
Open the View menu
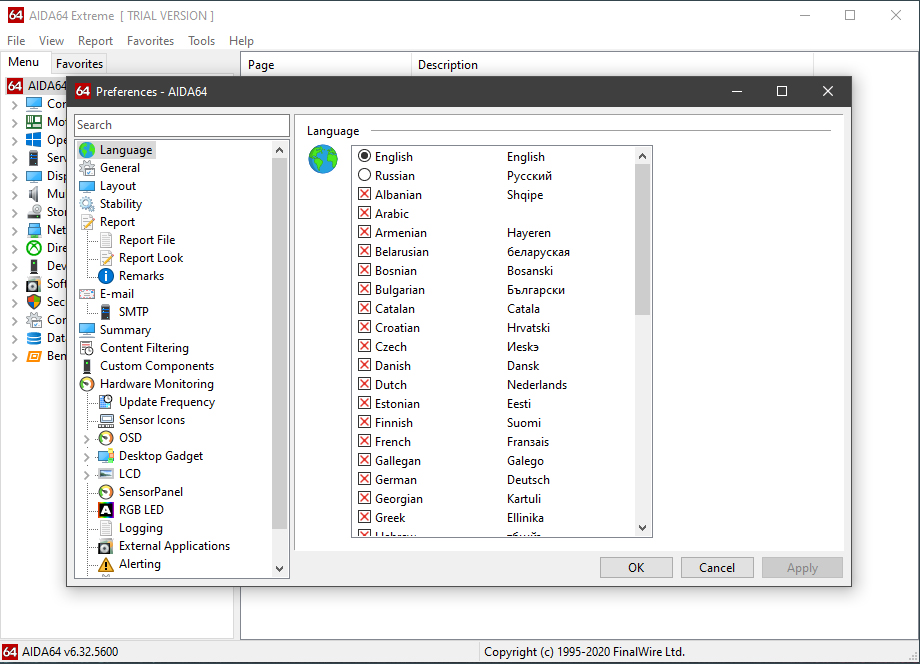click(x=51, y=40)
